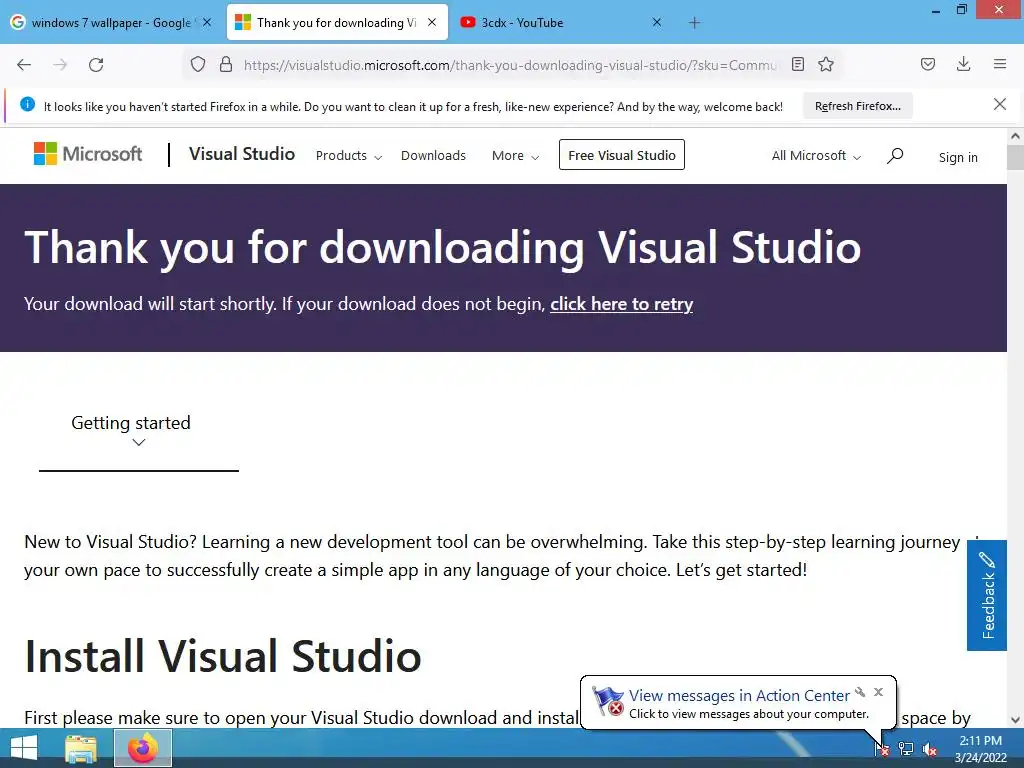Bookmark this page with the star
The image size is (1024, 768).
pyautogui.click(x=826, y=64)
